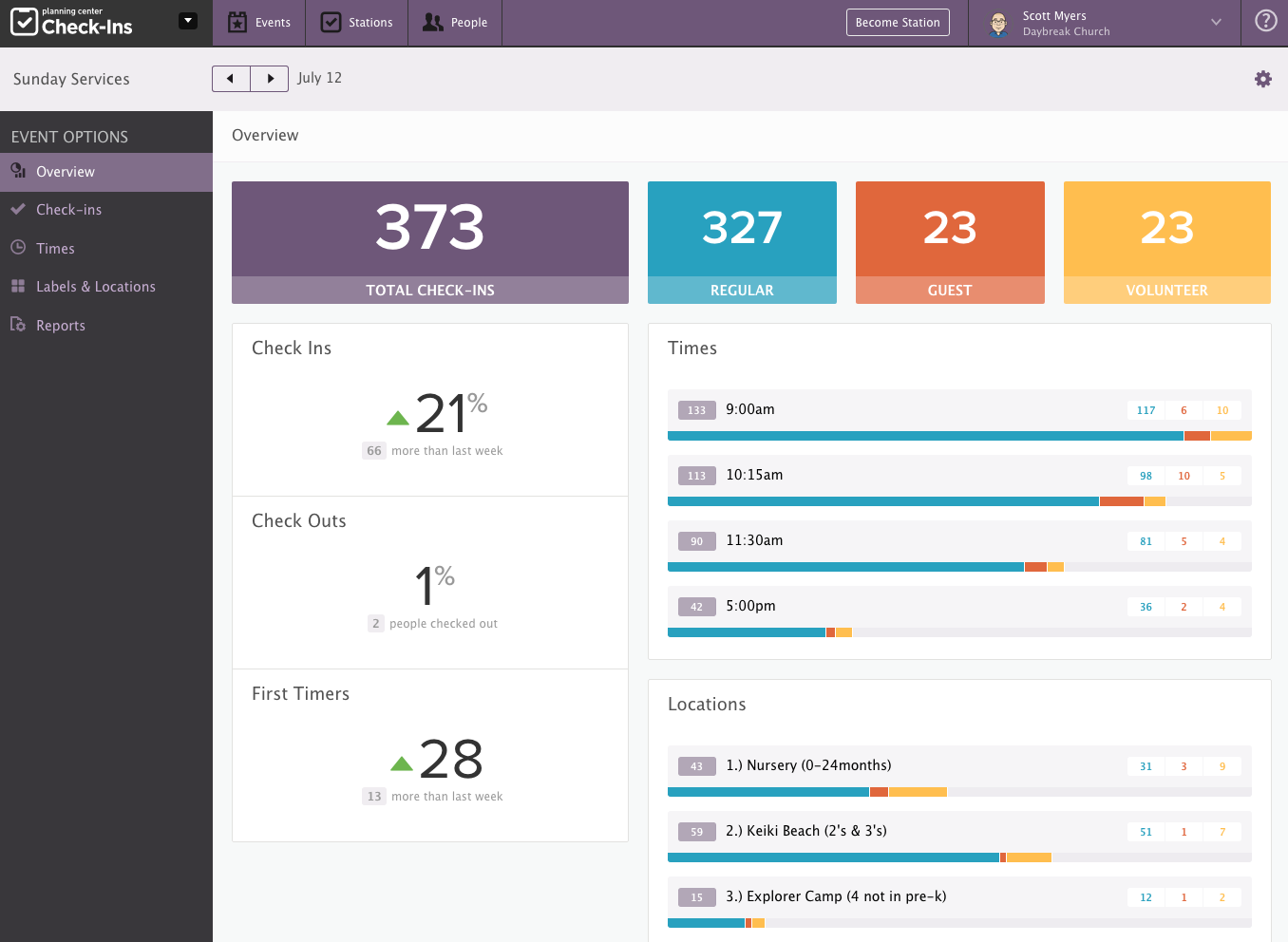
Task: Click the Check-ins checkmark sidebar icon
Action: [x=18, y=209]
